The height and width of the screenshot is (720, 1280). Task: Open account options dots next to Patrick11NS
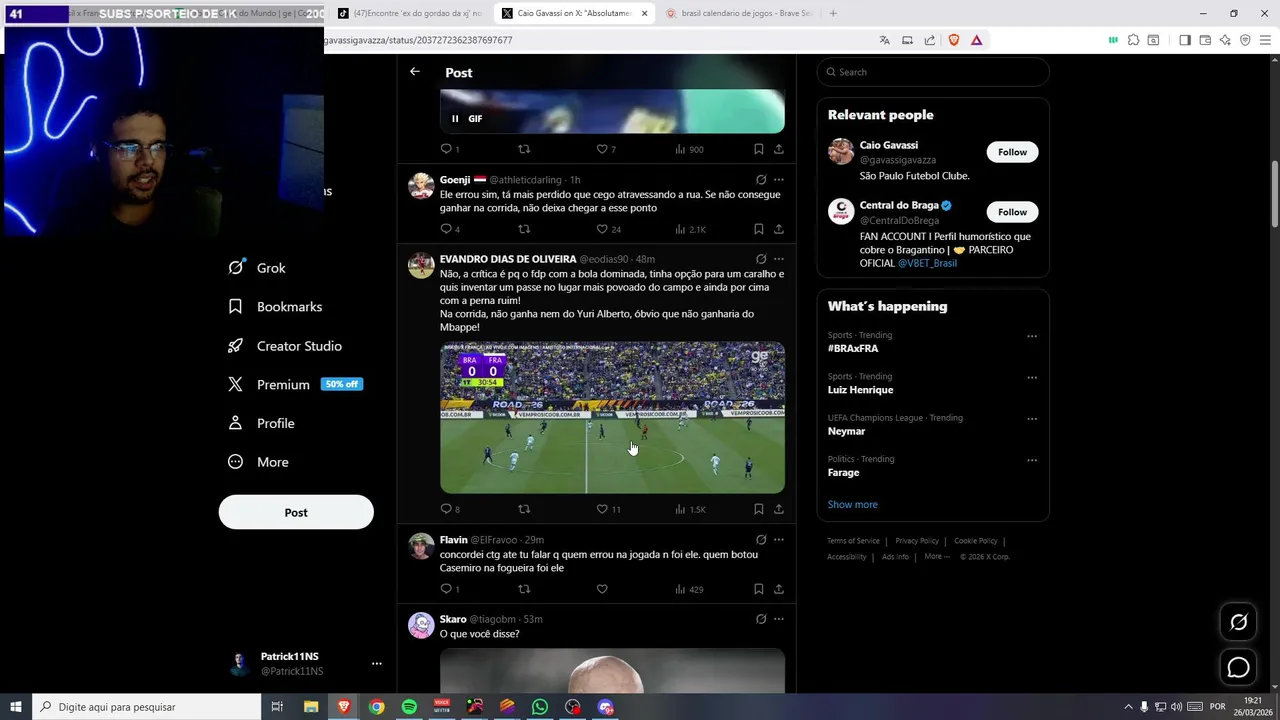tap(376, 663)
